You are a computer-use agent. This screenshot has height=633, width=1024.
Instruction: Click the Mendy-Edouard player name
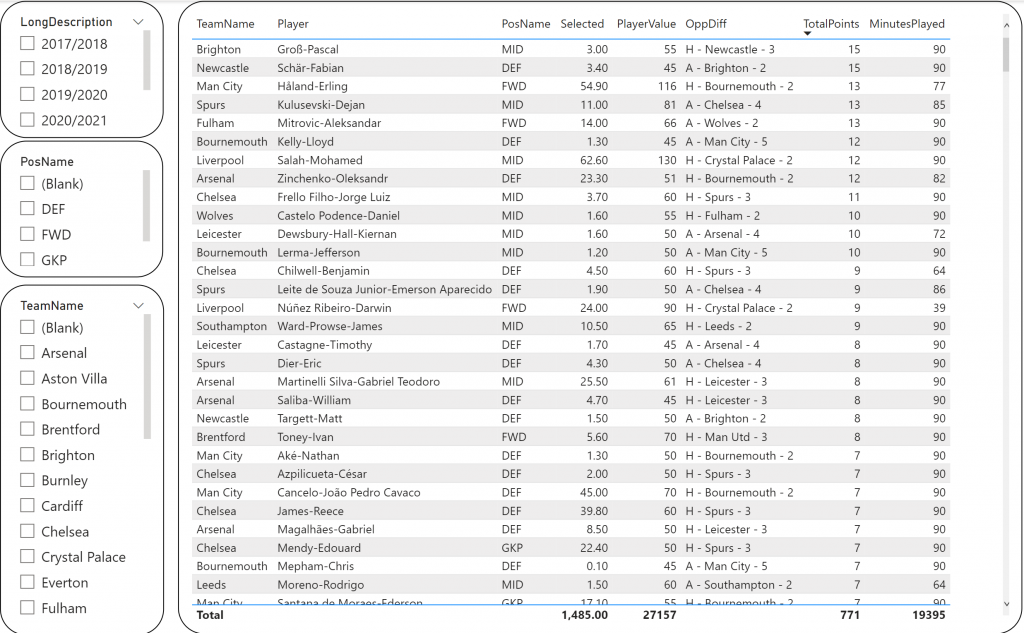[x=319, y=547]
